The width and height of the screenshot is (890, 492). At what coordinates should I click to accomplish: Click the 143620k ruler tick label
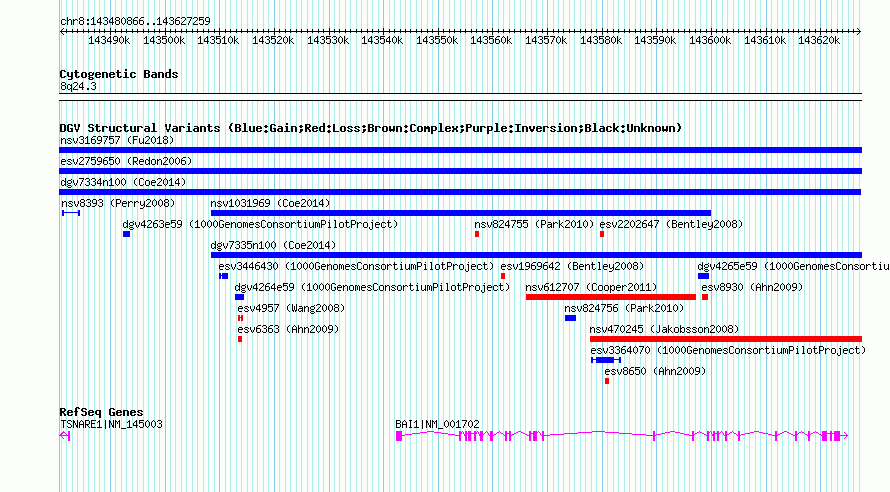point(819,40)
